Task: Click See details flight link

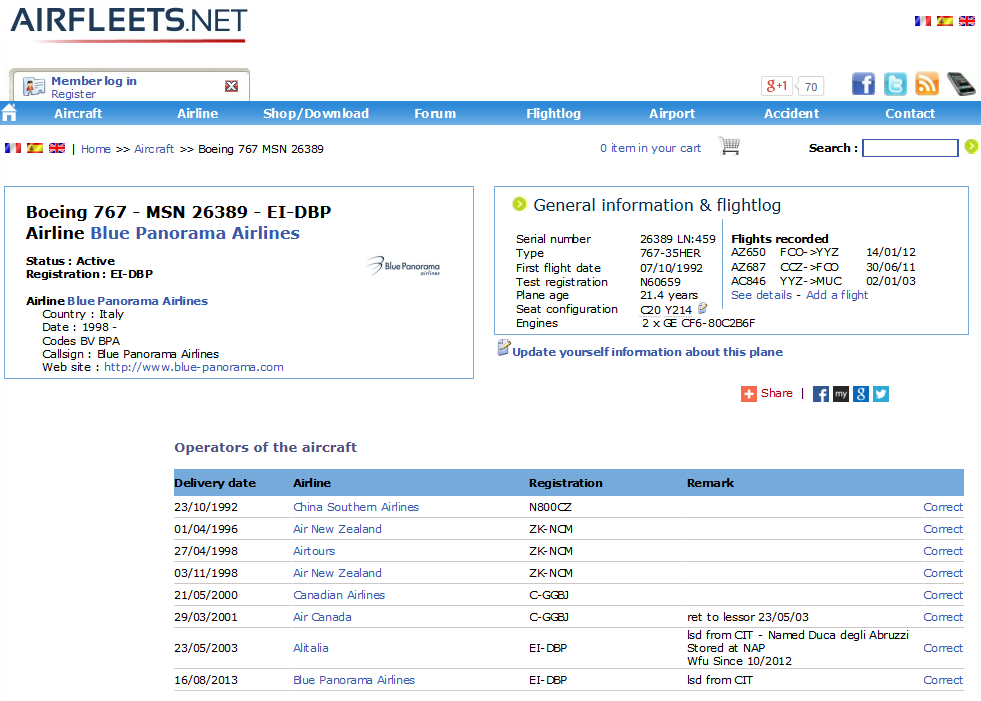Action: coord(761,295)
